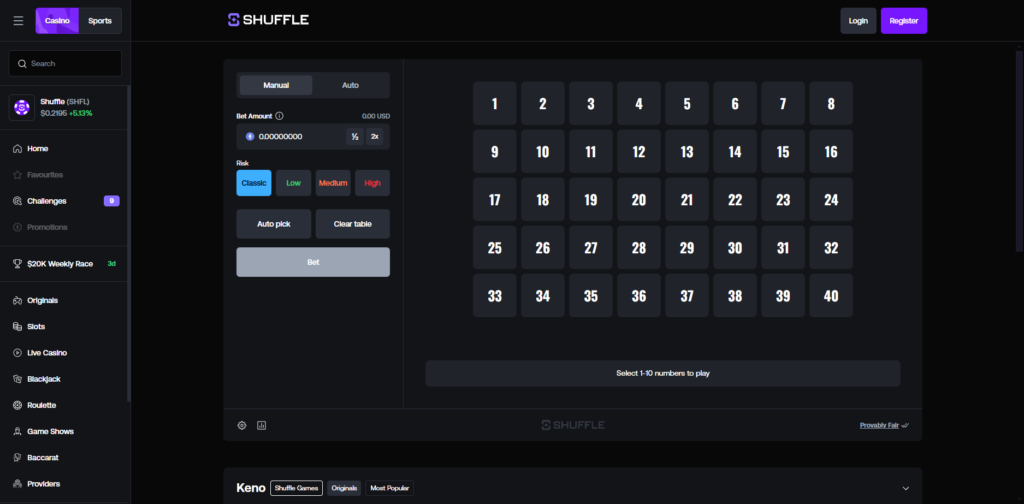The image size is (1024, 504).
Task: Click the Bet Amount input field
Action: tap(313, 136)
